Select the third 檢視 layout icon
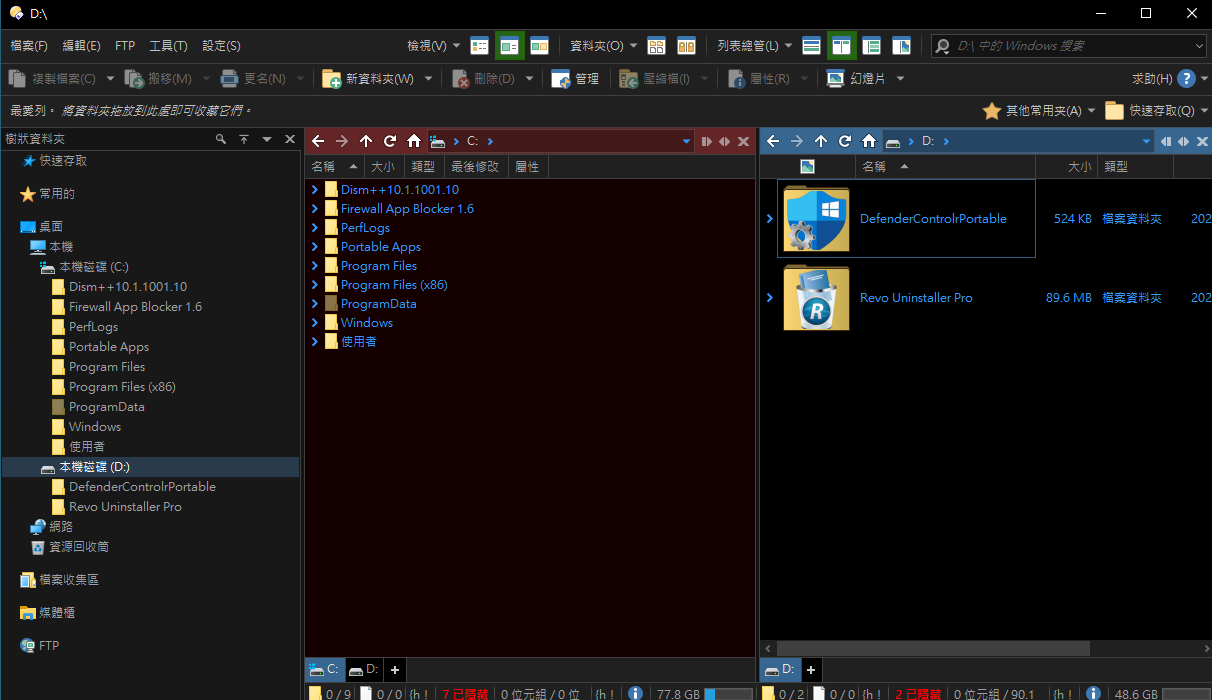The height and width of the screenshot is (700, 1212). click(x=540, y=45)
